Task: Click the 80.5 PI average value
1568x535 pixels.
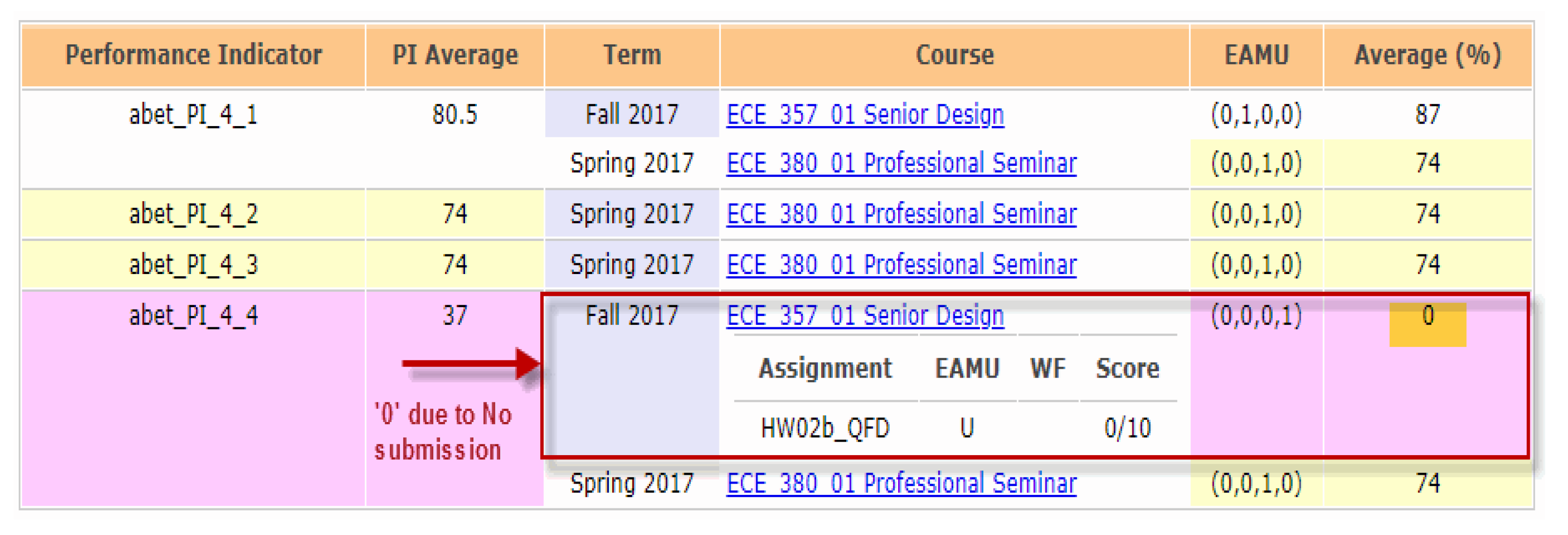Action: (x=455, y=114)
